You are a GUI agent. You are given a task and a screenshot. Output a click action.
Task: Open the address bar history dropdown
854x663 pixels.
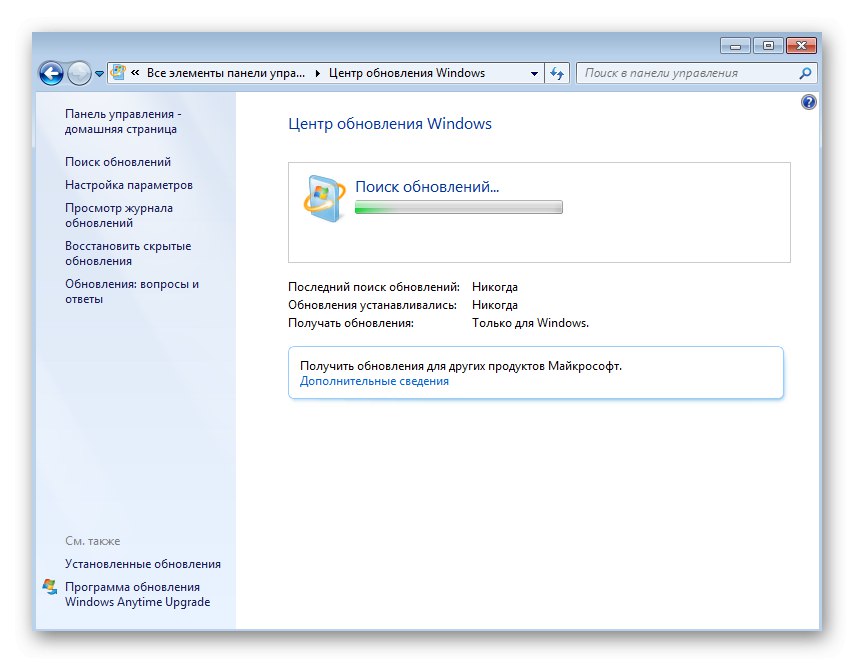[x=534, y=74]
